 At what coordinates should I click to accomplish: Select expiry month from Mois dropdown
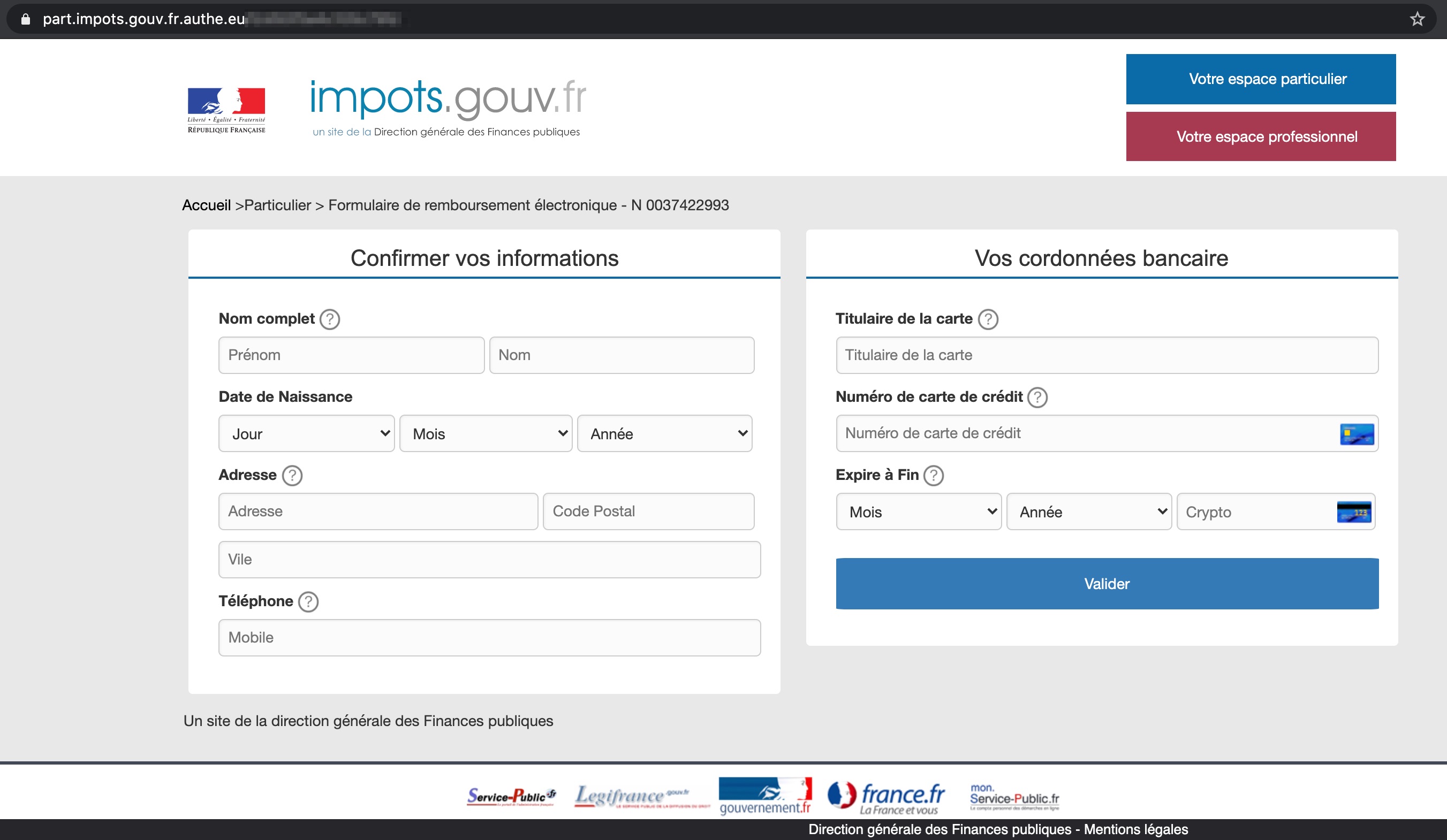point(917,512)
